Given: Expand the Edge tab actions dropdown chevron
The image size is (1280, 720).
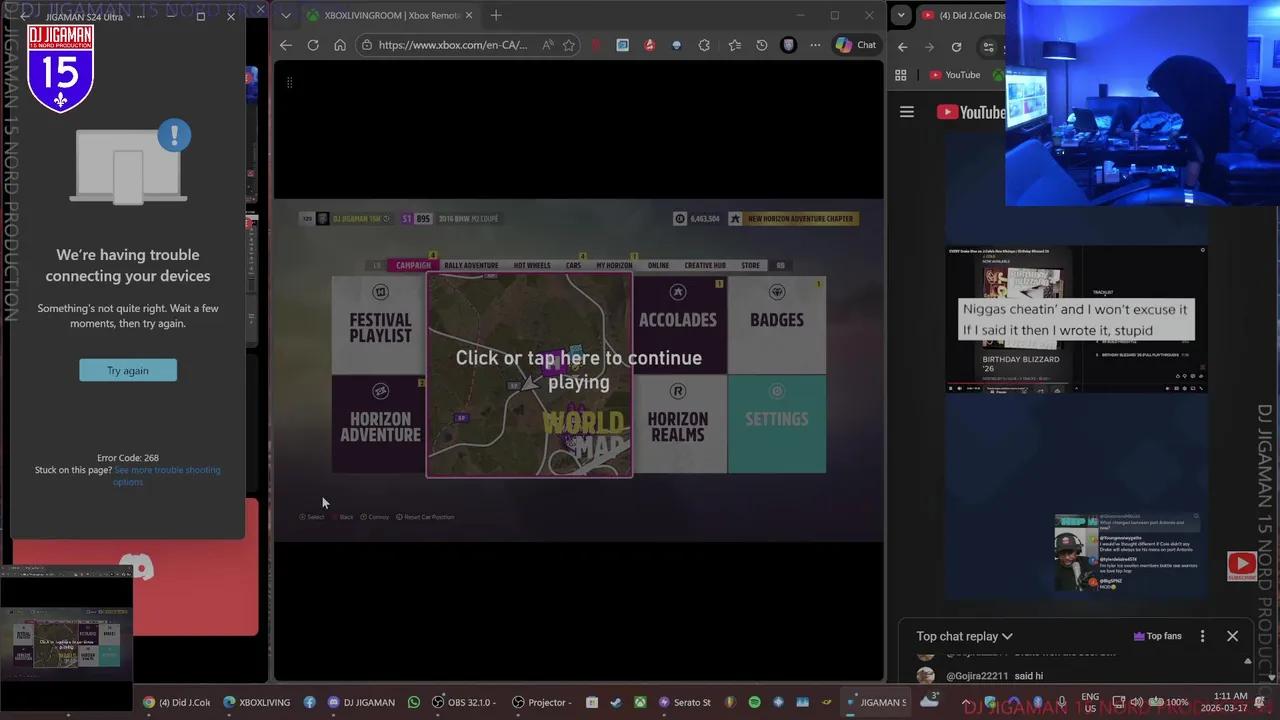Looking at the screenshot, I should pyautogui.click(x=286, y=15).
